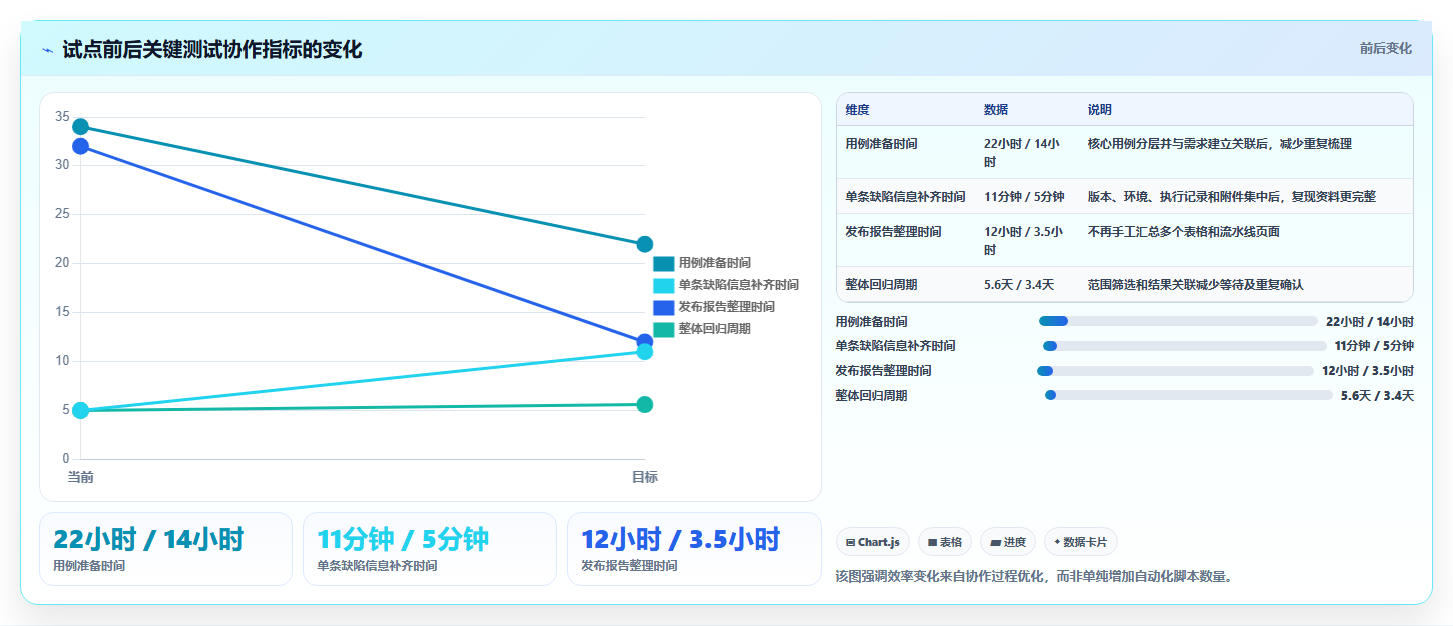Click the lightning icon beside the panel title
This screenshot has width=1453, height=626.
(x=47, y=50)
